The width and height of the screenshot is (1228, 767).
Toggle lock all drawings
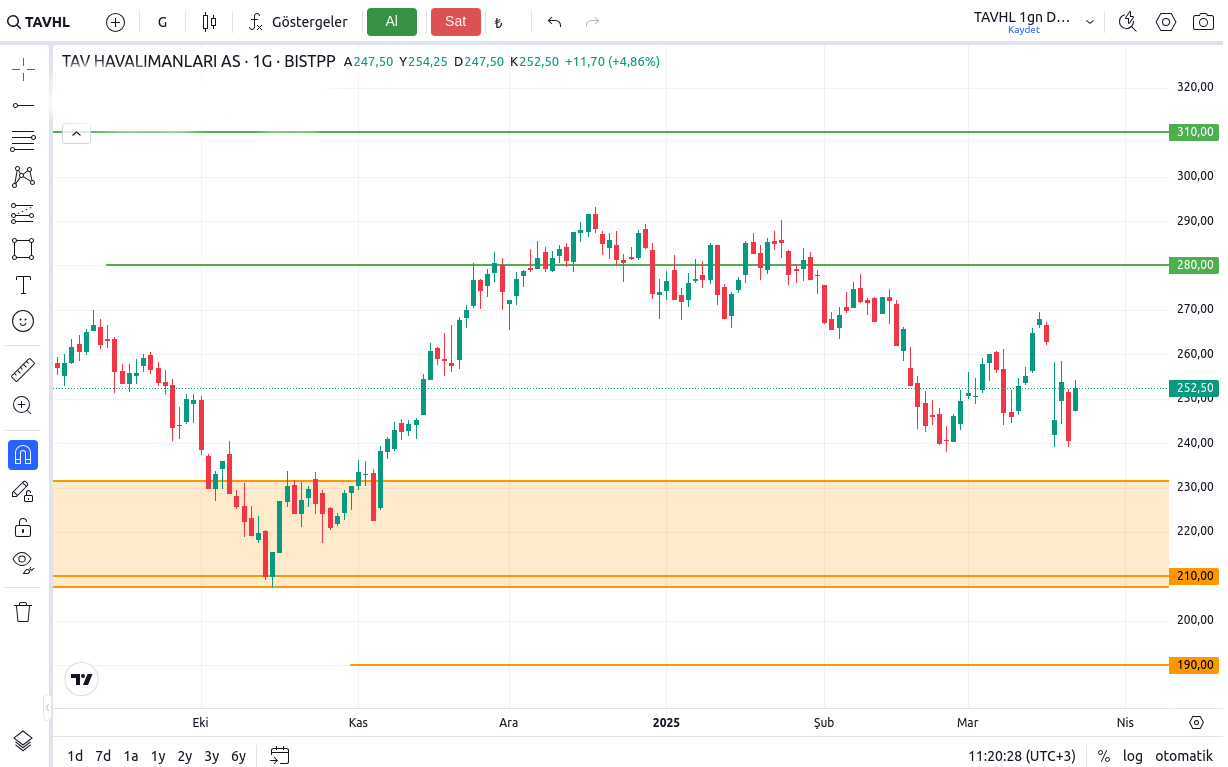pos(23,527)
